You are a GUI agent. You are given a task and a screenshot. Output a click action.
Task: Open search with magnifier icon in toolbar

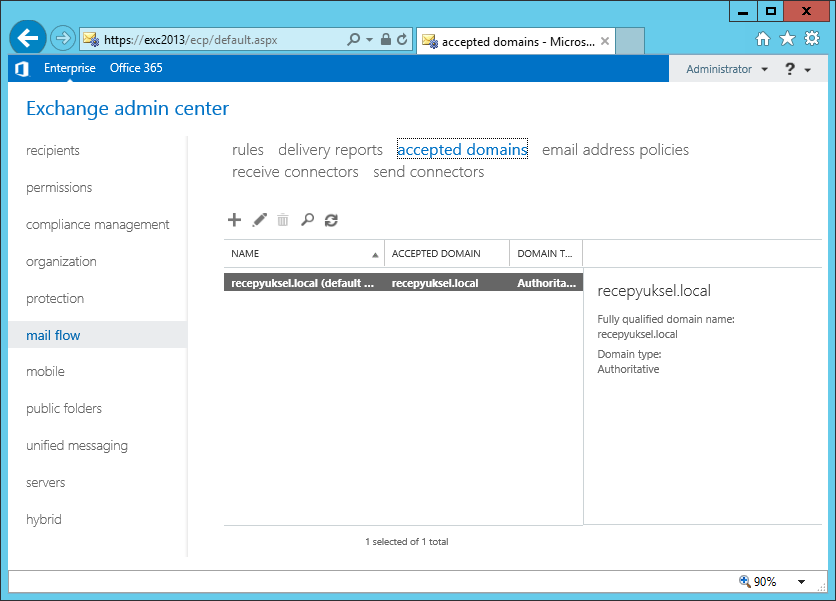click(x=308, y=220)
